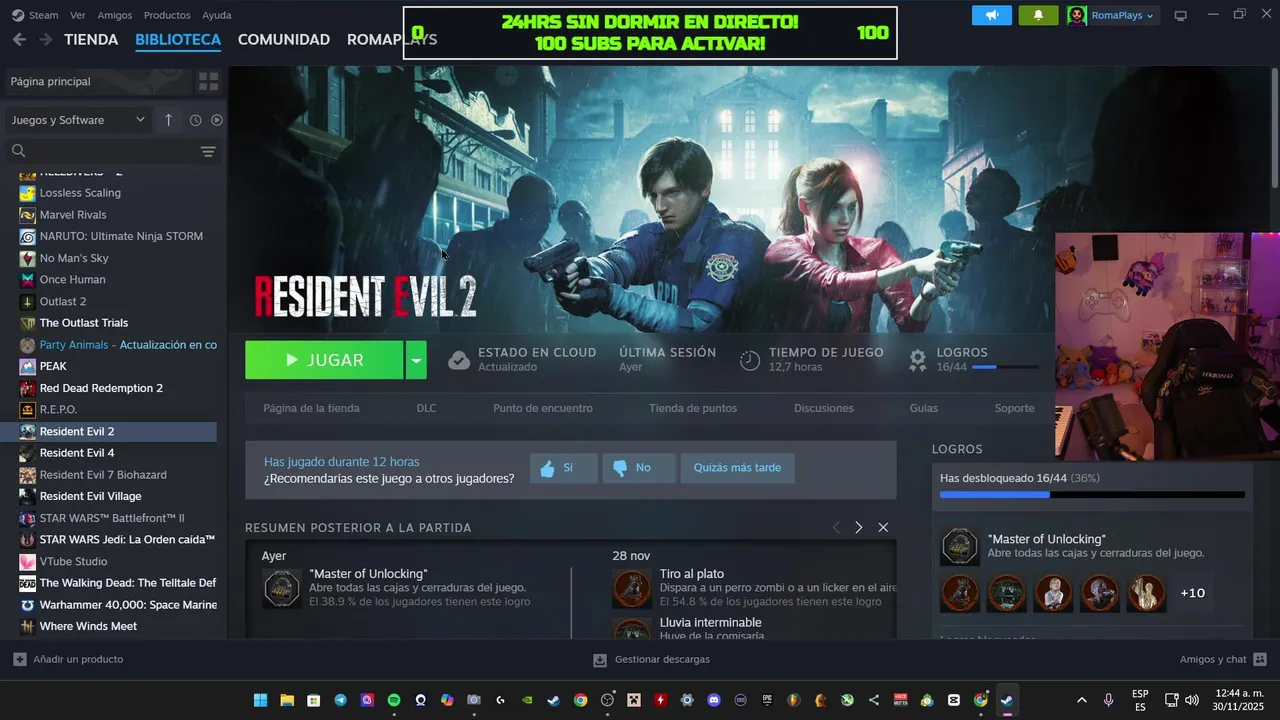Screen dimensions: 1280x720
Task: Recommend the game with Sí thumbs-up
Action: [x=564, y=468]
